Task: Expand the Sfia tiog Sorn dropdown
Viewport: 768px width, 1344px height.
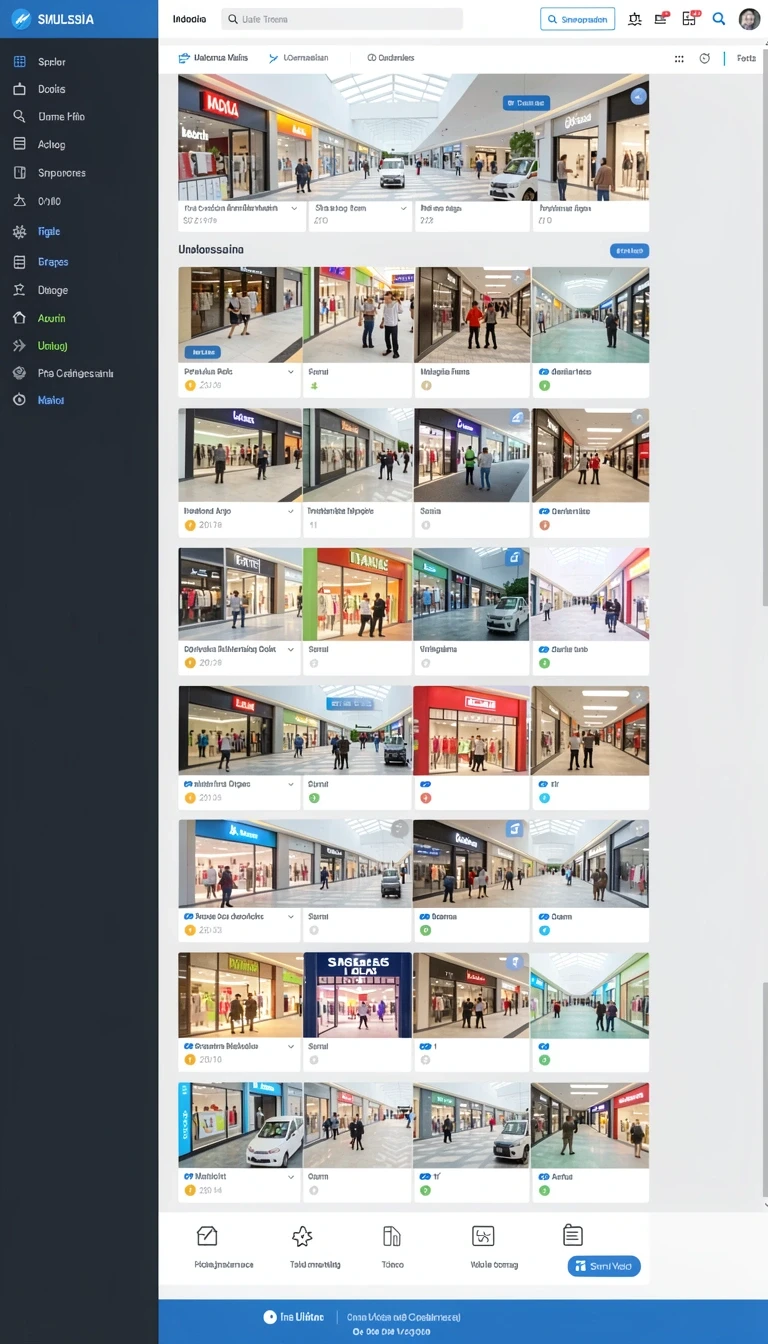Action: [404, 209]
